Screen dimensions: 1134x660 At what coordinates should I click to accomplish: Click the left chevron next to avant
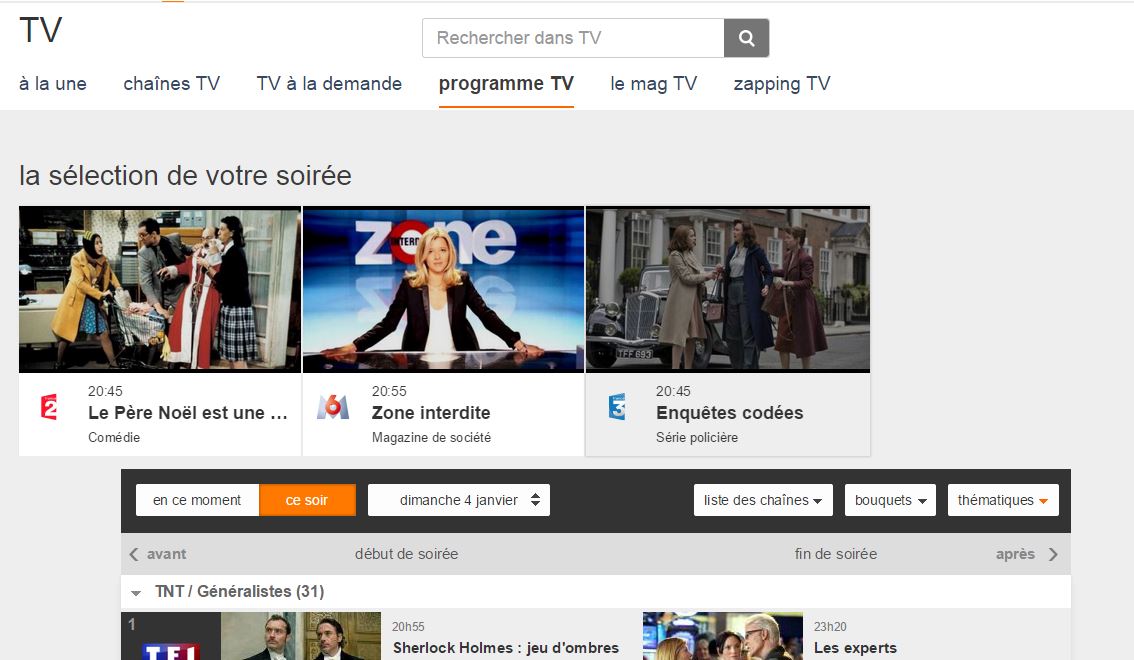click(134, 554)
